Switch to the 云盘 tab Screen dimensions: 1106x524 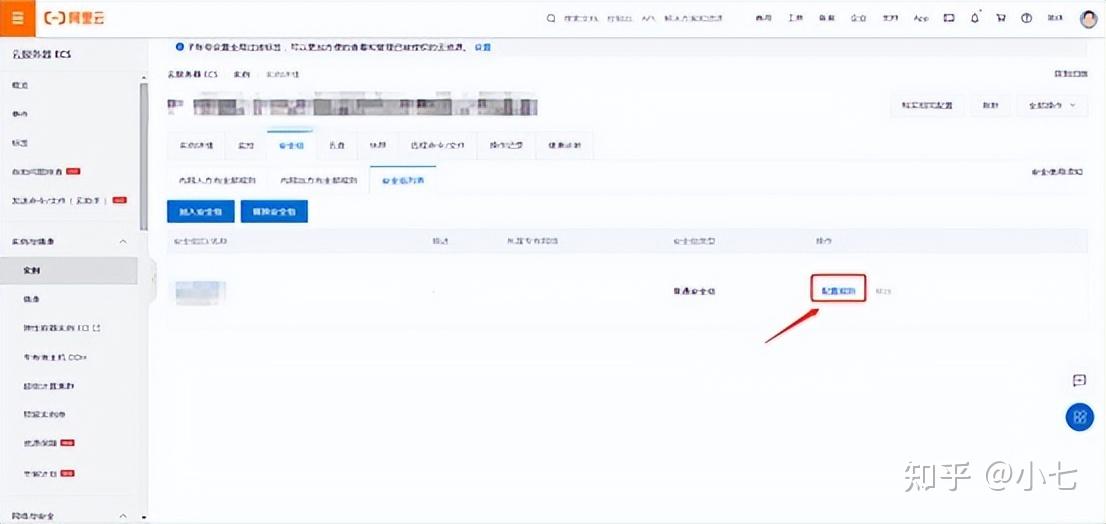[336, 145]
